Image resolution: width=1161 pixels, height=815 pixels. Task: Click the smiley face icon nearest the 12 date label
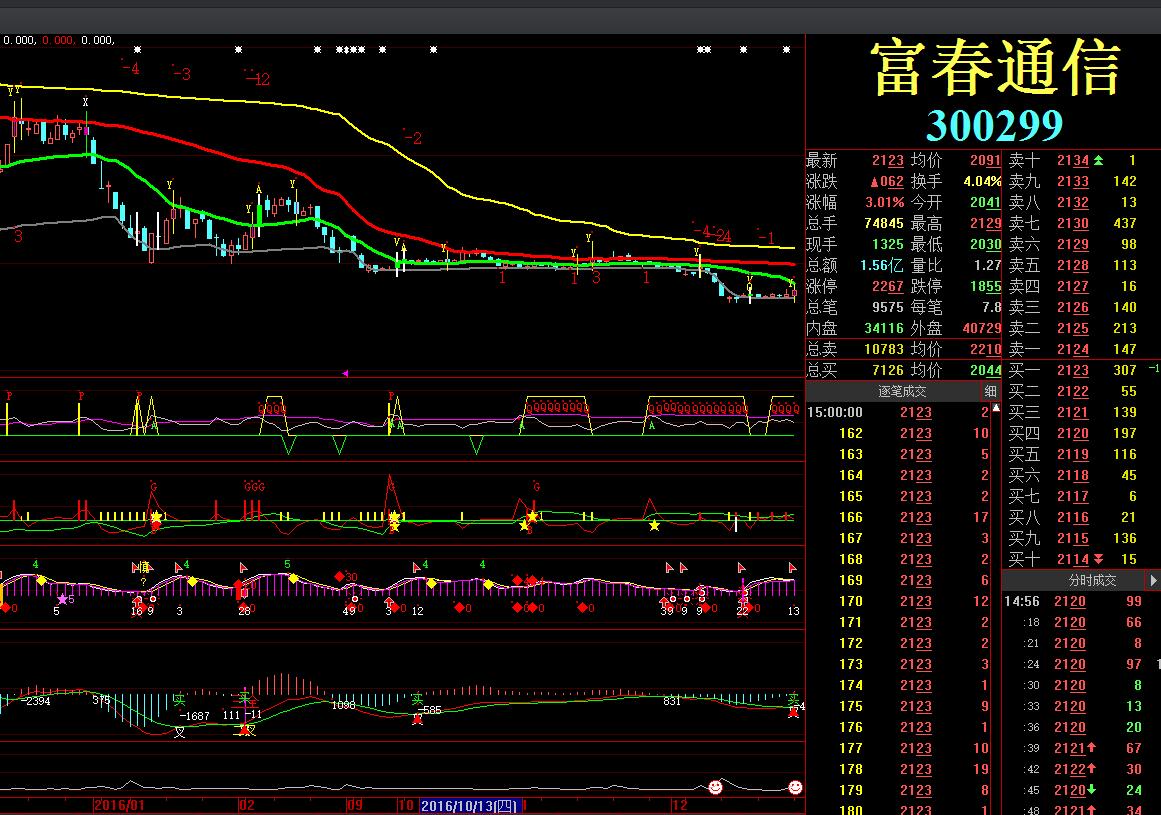(x=715, y=787)
